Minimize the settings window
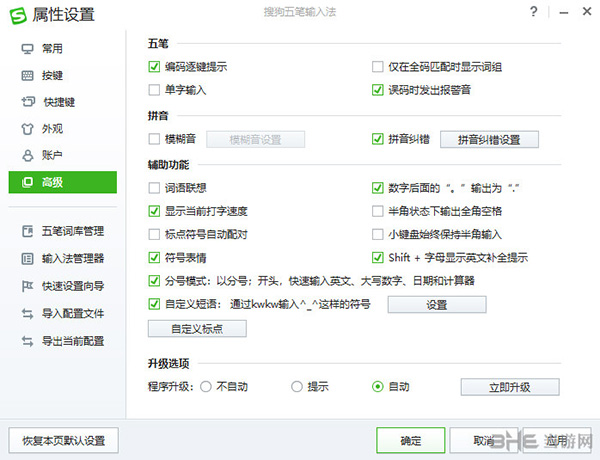This screenshot has height=460, width=600. pyautogui.click(x=563, y=13)
